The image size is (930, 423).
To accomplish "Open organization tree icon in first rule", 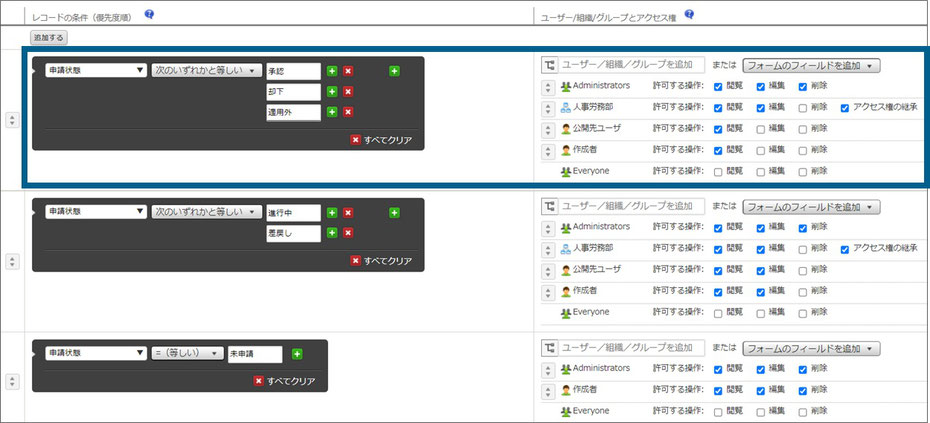I will click(x=549, y=65).
